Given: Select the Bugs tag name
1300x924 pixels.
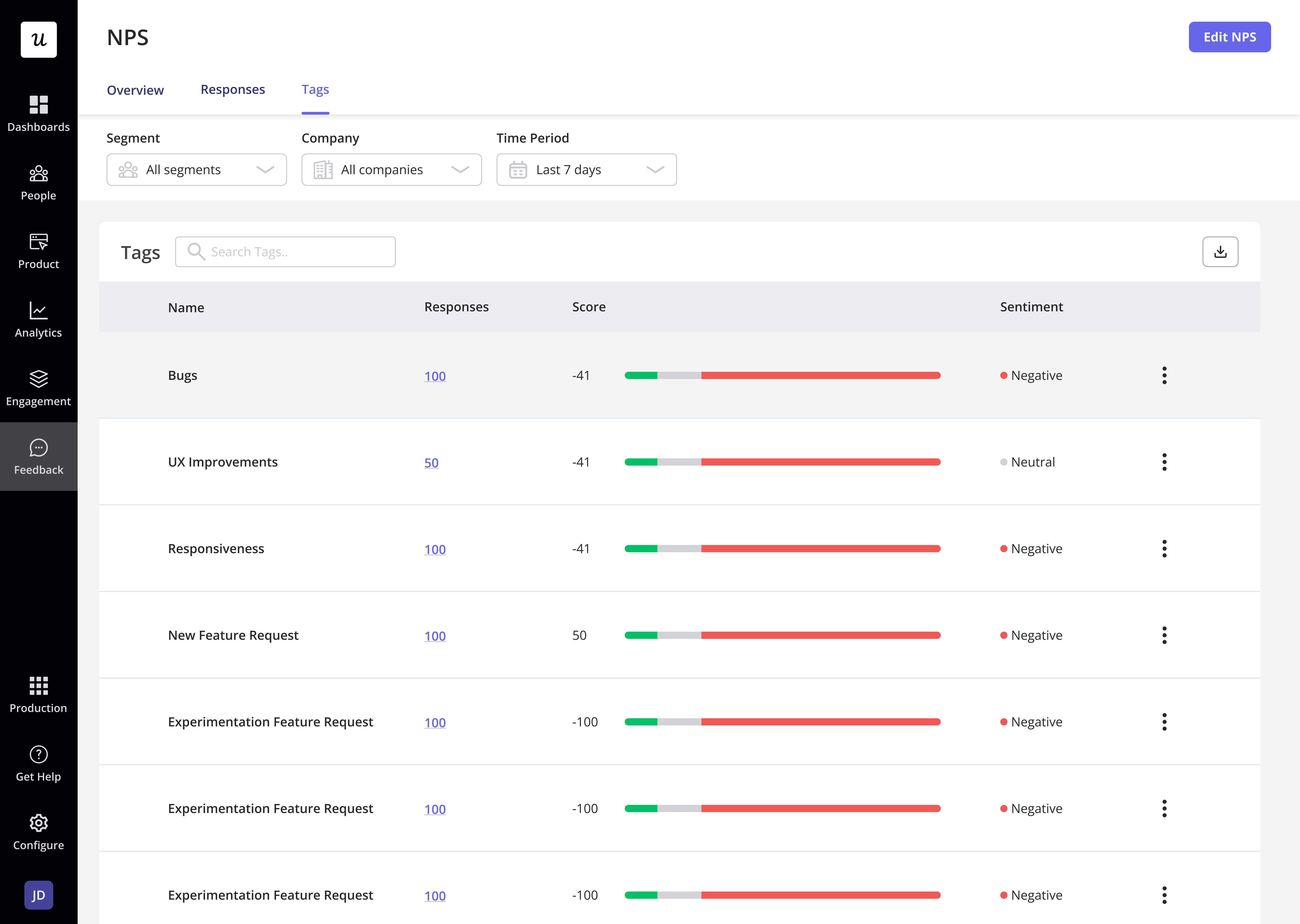Looking at the screenshot, I should [x=183, y=376].
